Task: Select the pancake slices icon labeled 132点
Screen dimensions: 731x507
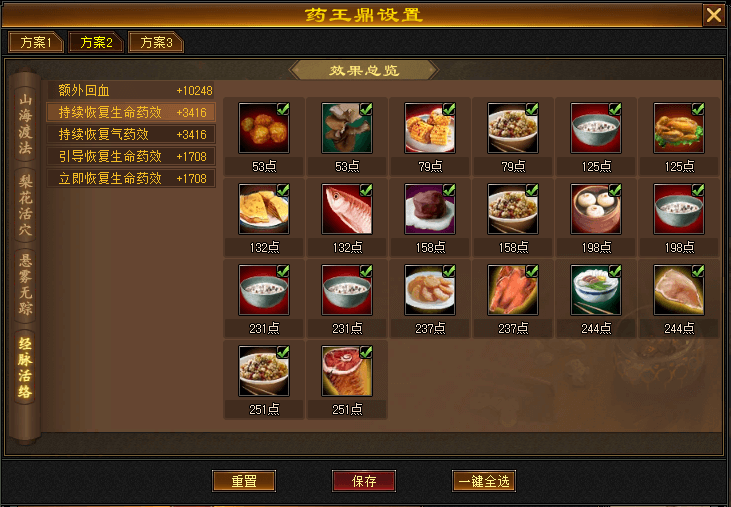Action: click(264, 209)
